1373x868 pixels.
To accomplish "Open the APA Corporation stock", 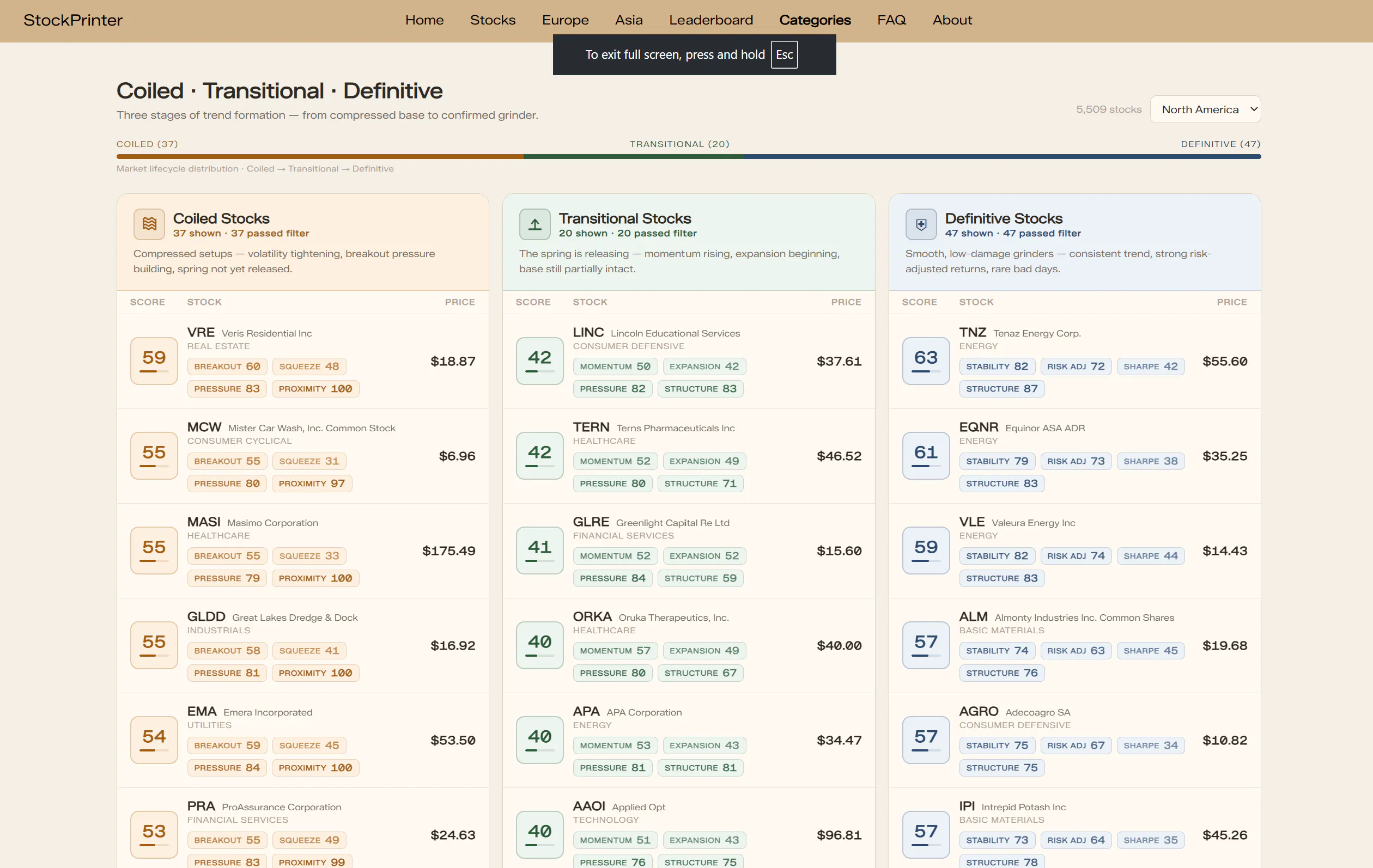I will pyautogui.click(x=689, y=740).
